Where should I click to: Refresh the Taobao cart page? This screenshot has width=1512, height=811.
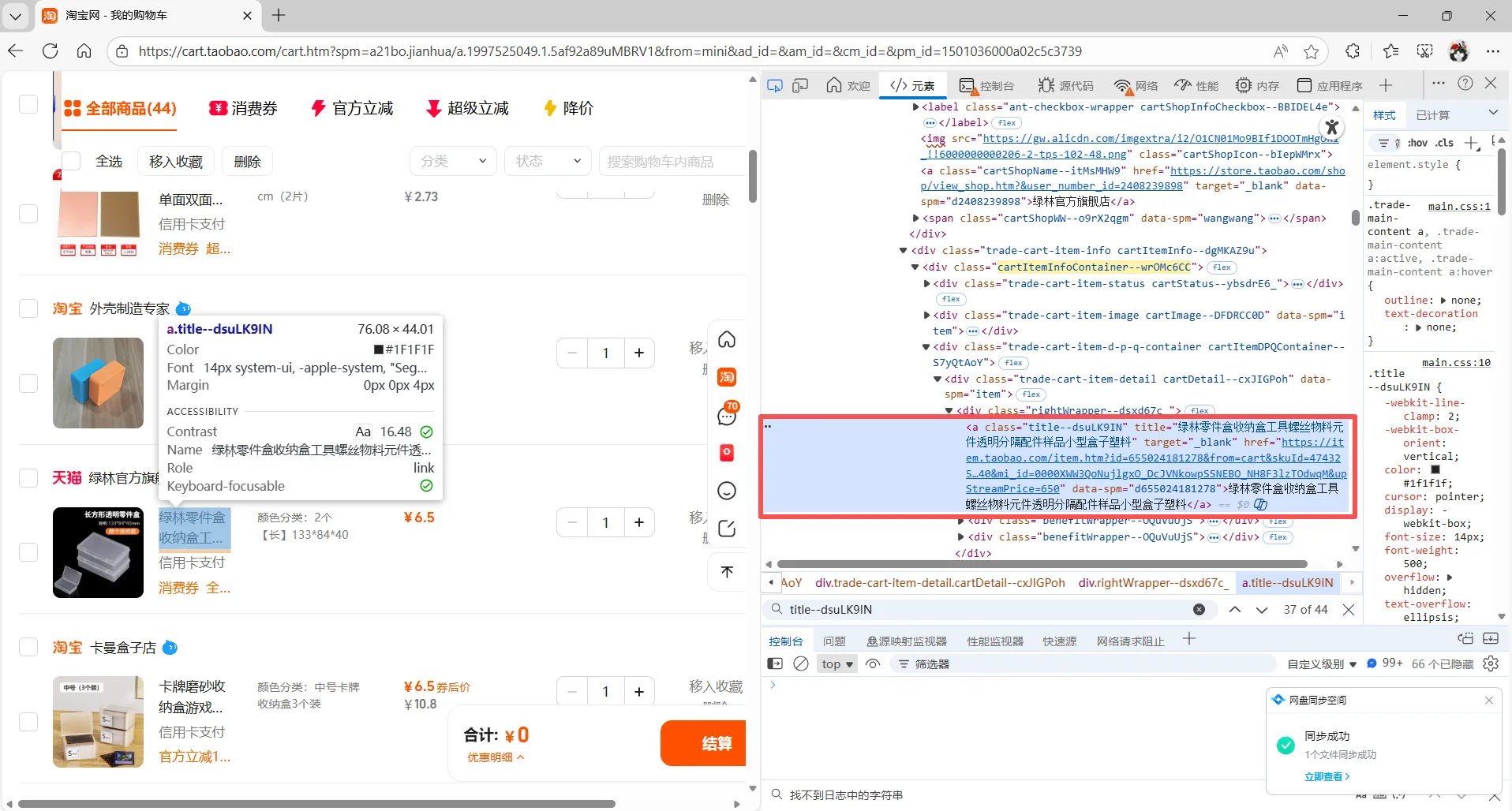click(x=50, y=51)
